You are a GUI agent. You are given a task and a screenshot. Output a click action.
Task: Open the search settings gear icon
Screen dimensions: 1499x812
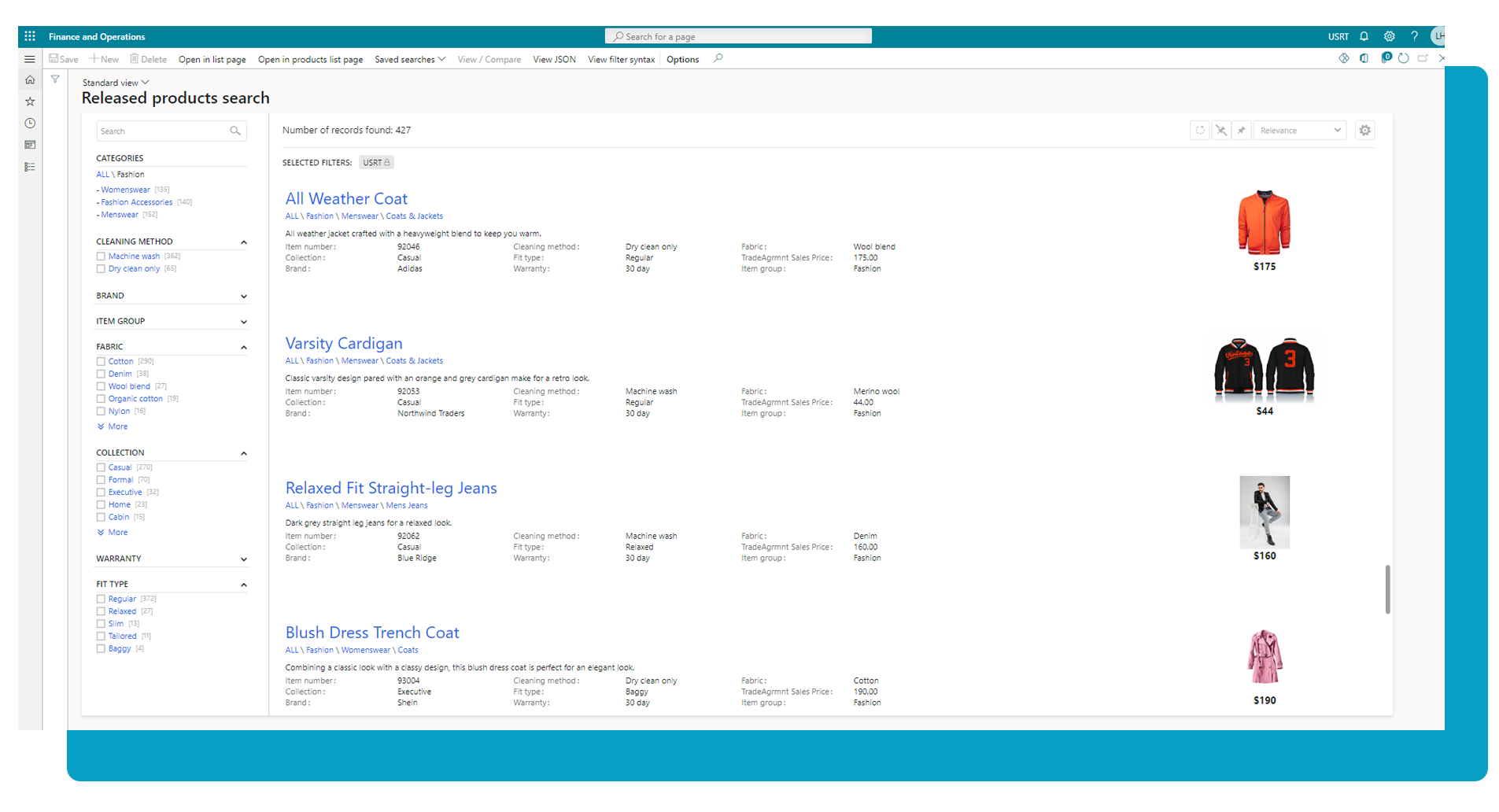[x=1364, y=130]
